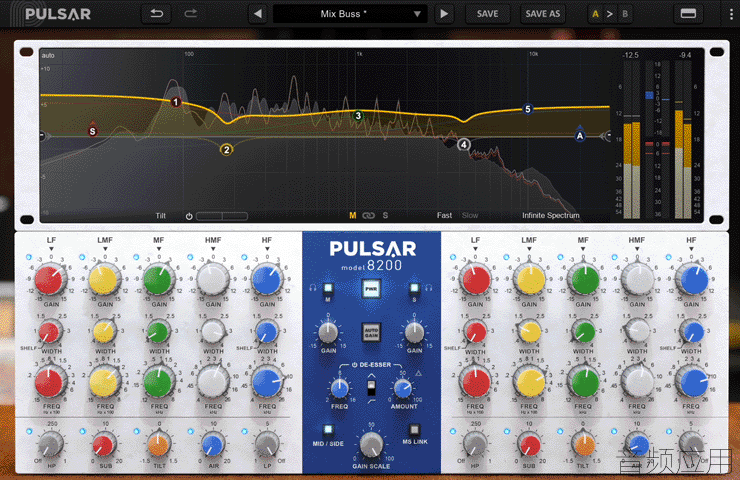Open the LF type arrow in left EQ section
This screenshot has height=480, width=740.
(51, 249)
